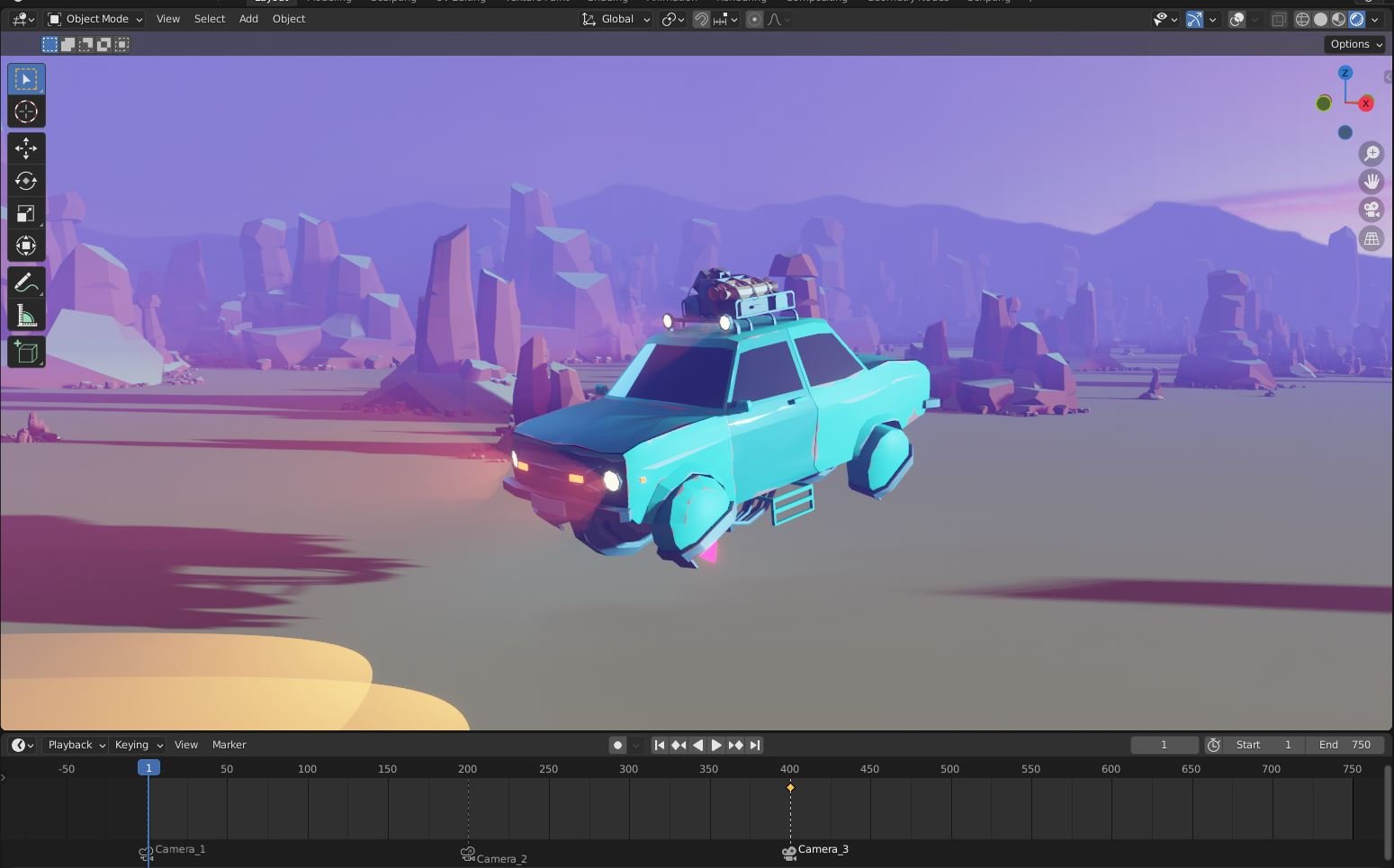Click the End frame field
Image resolution: width=1394 pixels, height=868 pixels.
1345,745
